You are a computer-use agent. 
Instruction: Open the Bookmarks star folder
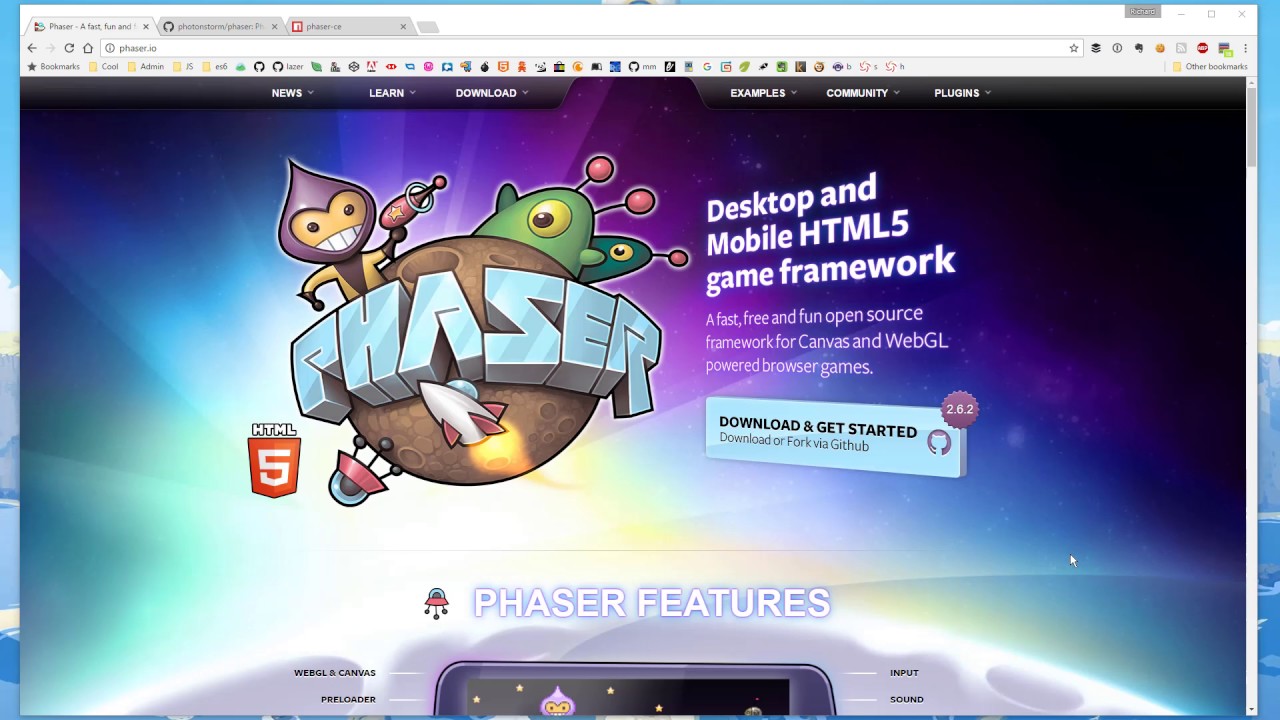[x=53, y=67]
